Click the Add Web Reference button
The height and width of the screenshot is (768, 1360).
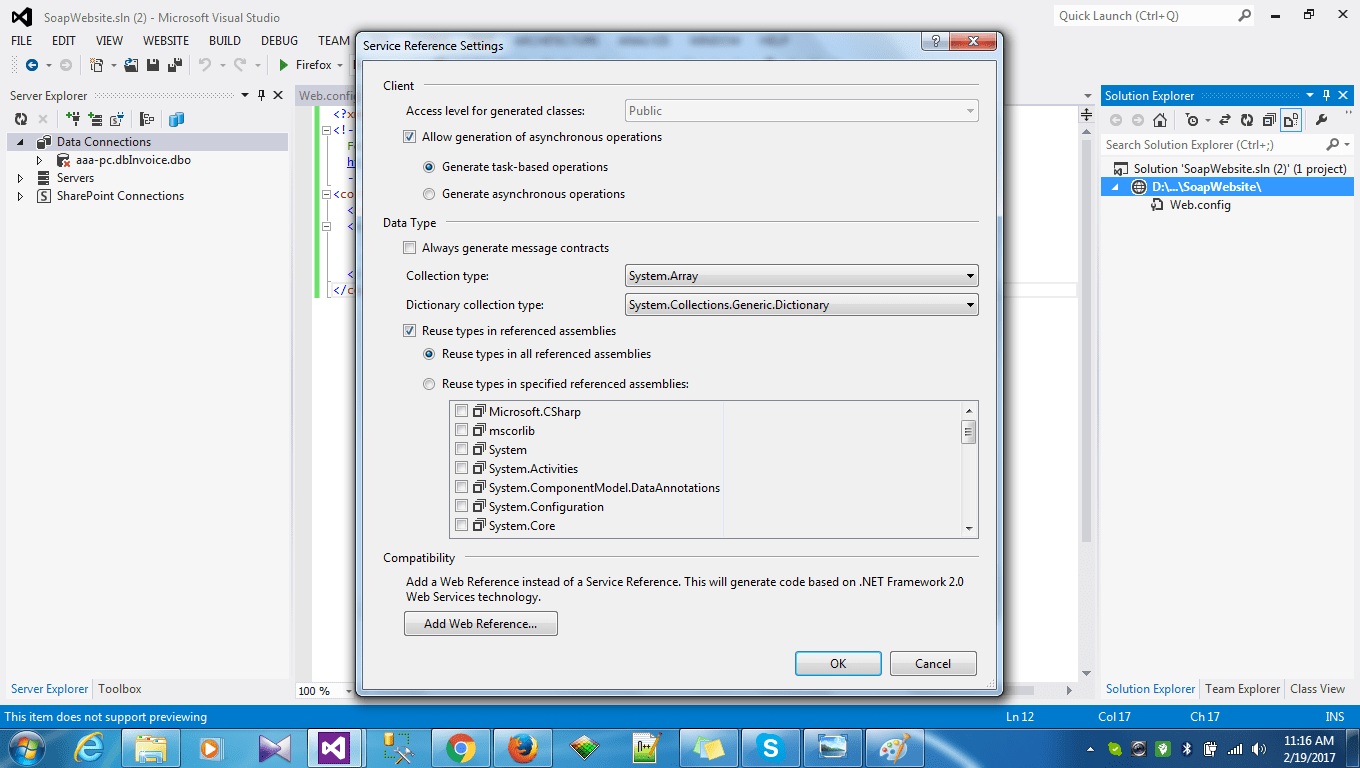pos(480,624)
